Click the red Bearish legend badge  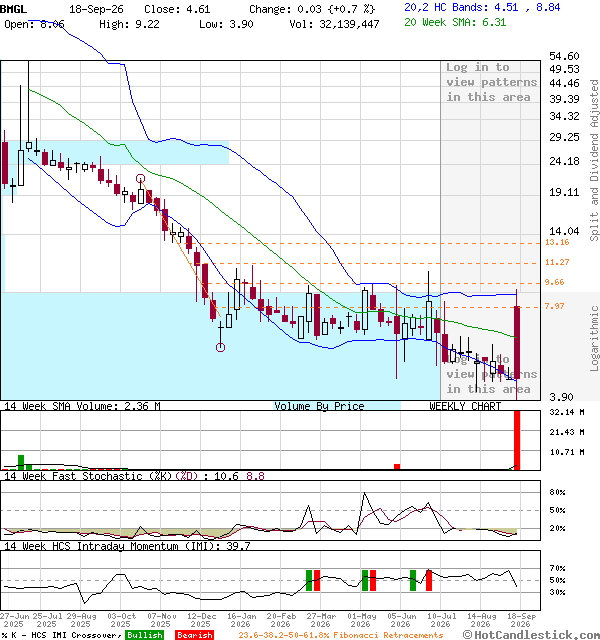pyautogui.click(x=194, y=635)
